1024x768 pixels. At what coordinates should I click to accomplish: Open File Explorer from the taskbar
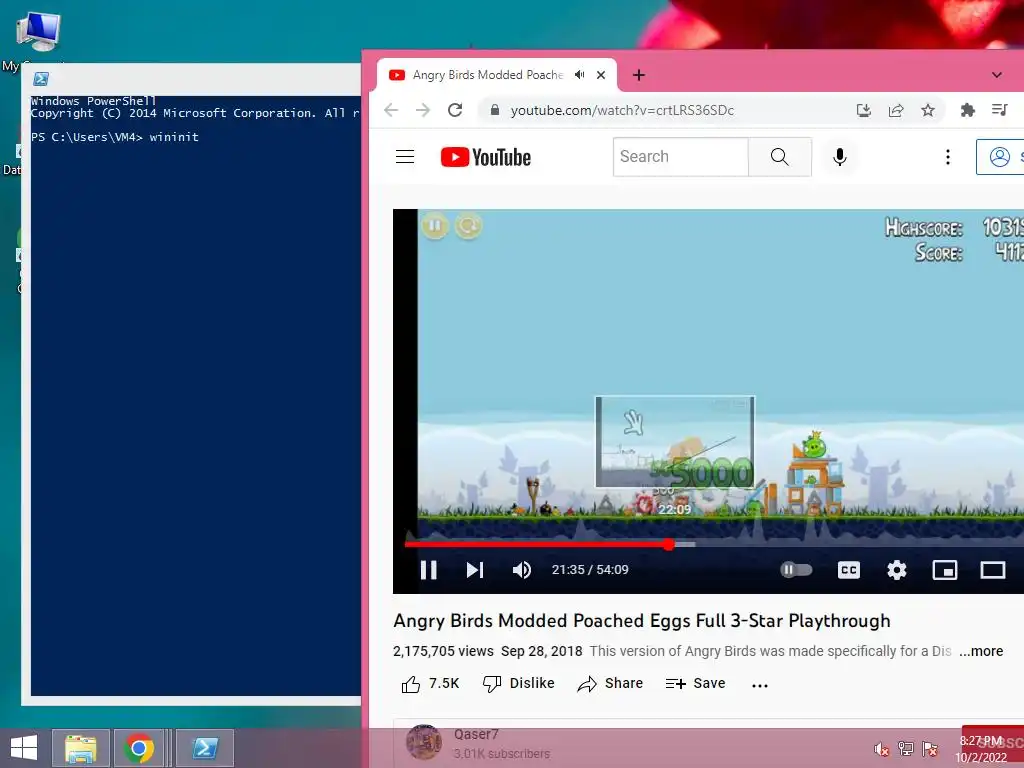pos(80,748)
